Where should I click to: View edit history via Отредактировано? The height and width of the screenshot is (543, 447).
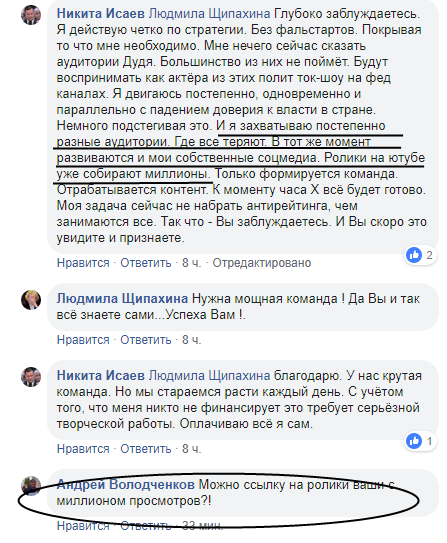click(262, 263)
